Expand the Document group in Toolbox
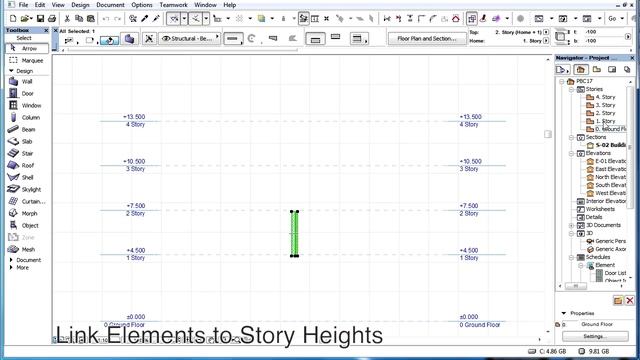The image size is (640, 360). [11, 260]
